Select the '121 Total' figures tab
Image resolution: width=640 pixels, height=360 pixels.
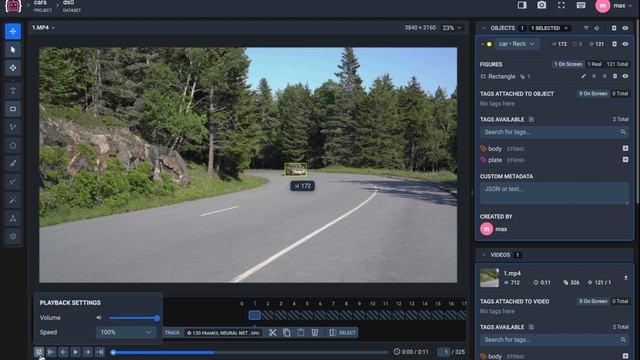click(617, 64)
